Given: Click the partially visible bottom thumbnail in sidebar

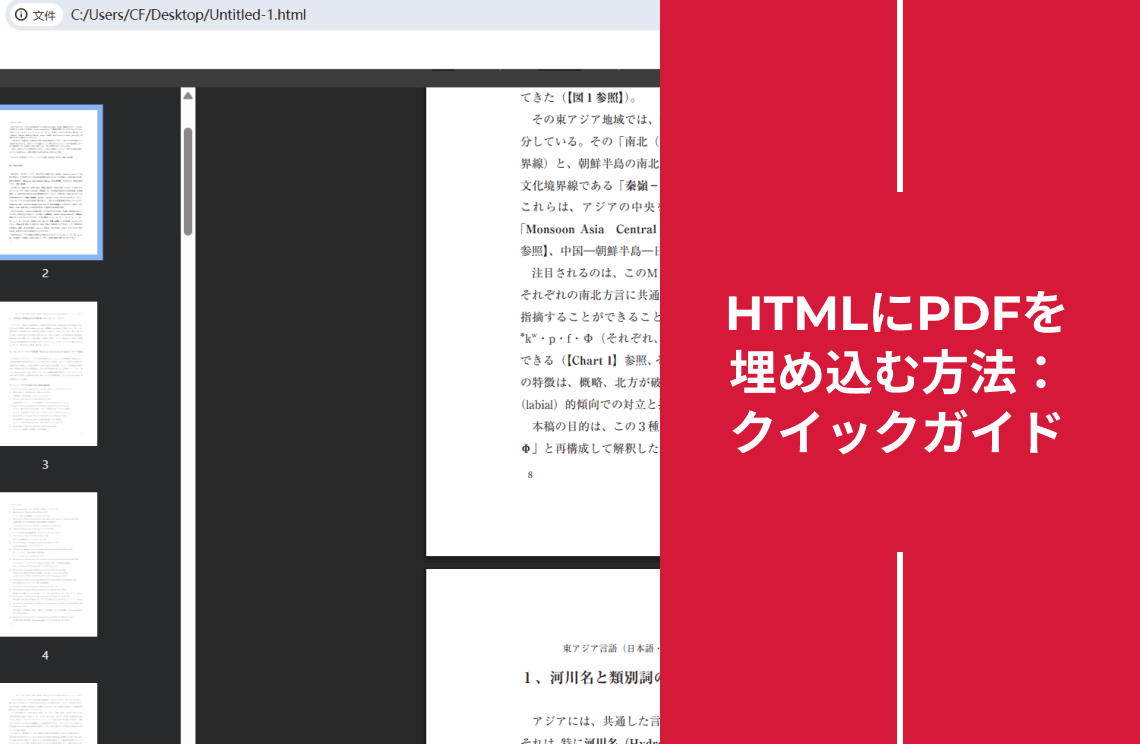Looking at the screenshot, I should tap(49, 715).
